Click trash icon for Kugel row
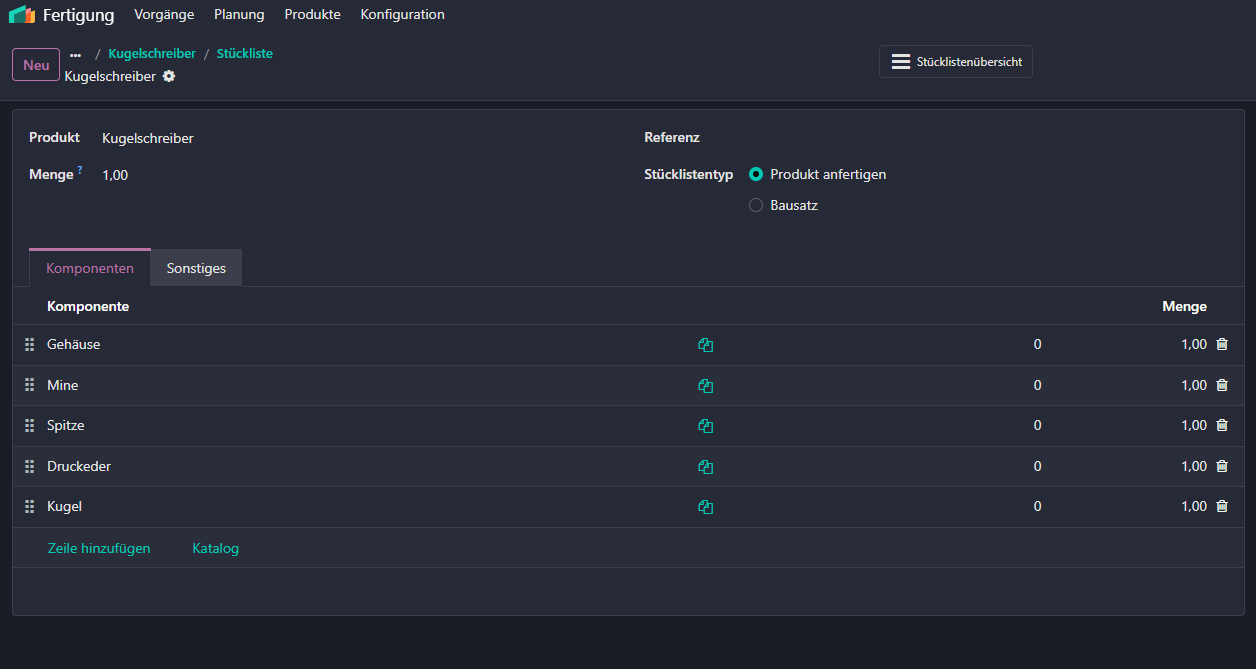 point(1221,506)
